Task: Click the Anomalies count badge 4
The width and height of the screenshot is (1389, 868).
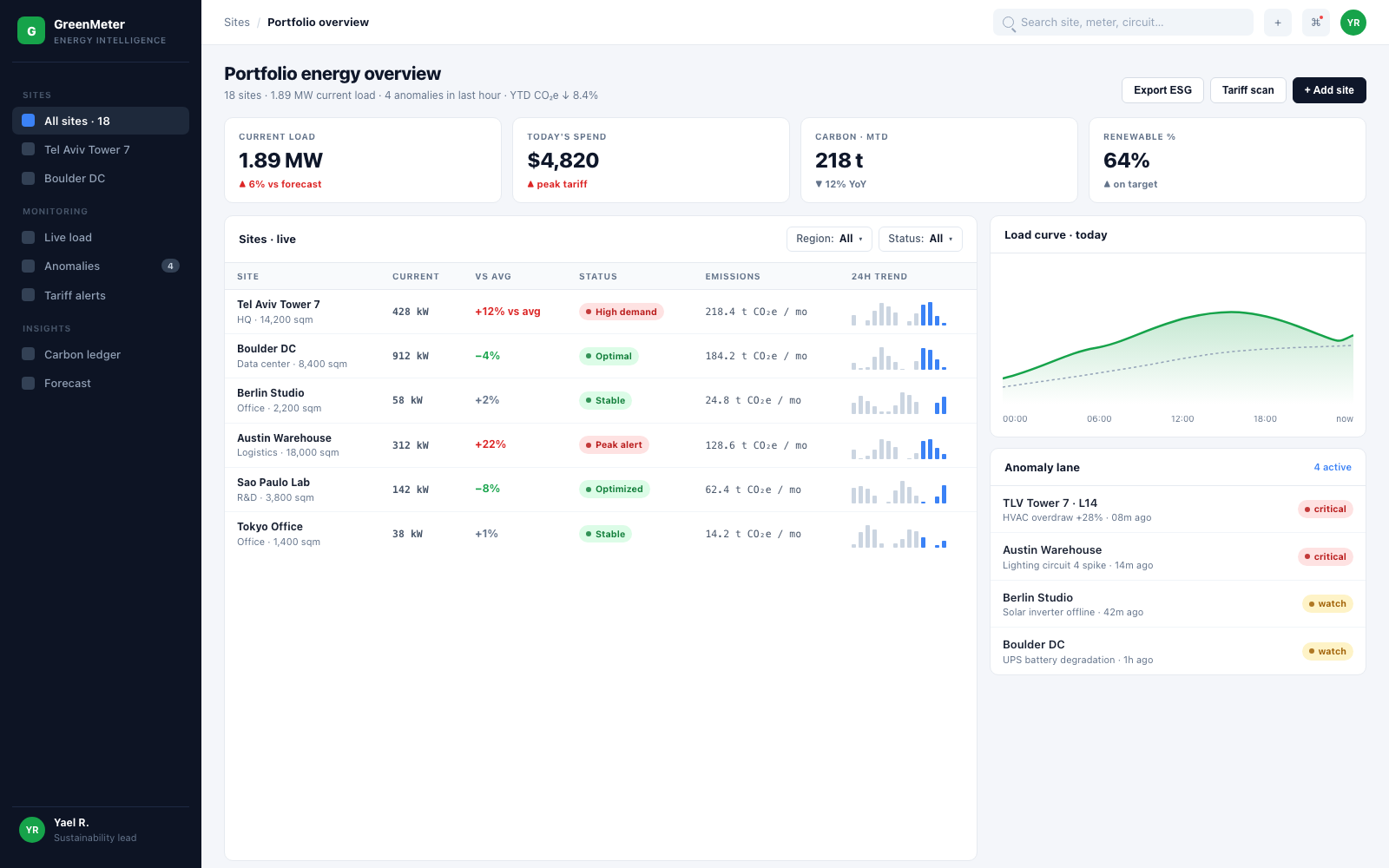Action: 170,266
